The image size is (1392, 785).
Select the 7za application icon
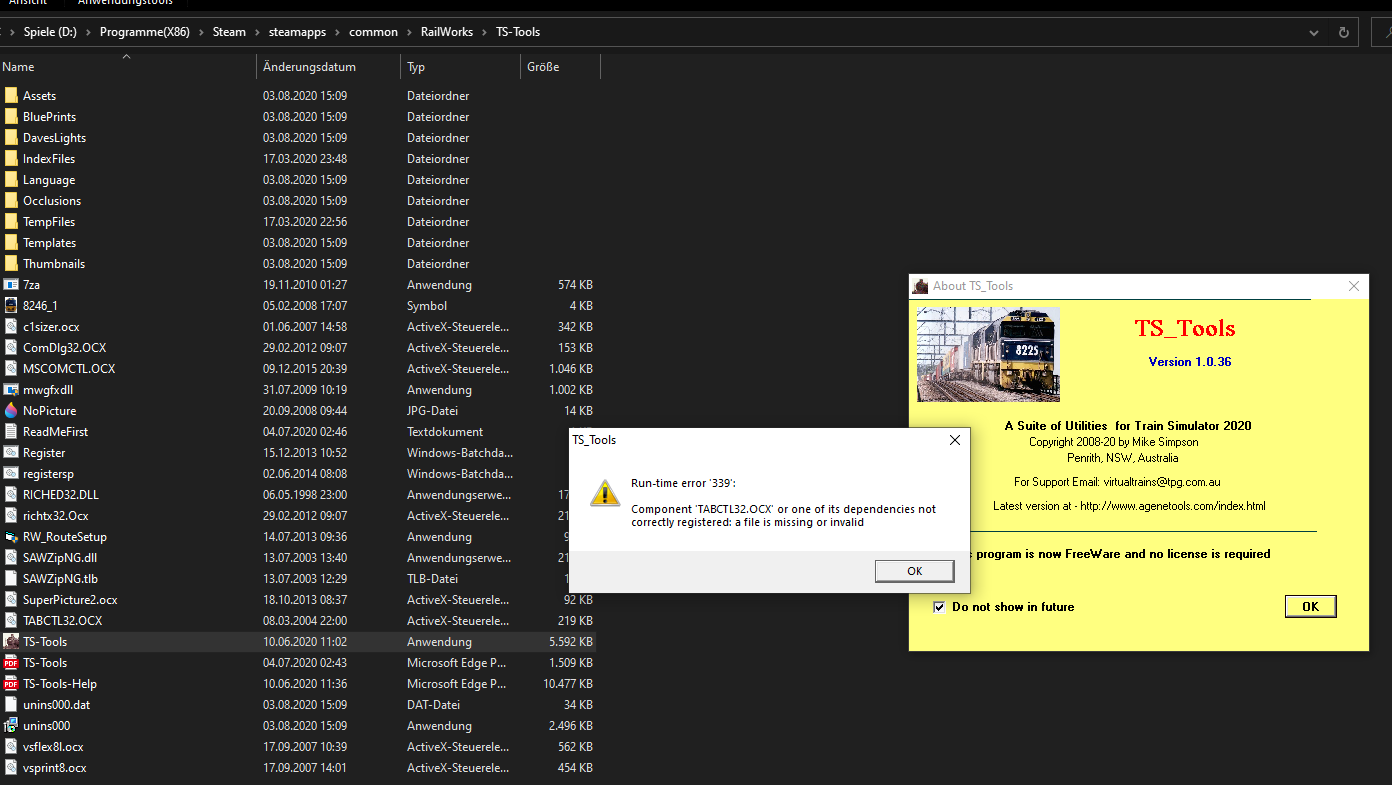pos(11,285)
